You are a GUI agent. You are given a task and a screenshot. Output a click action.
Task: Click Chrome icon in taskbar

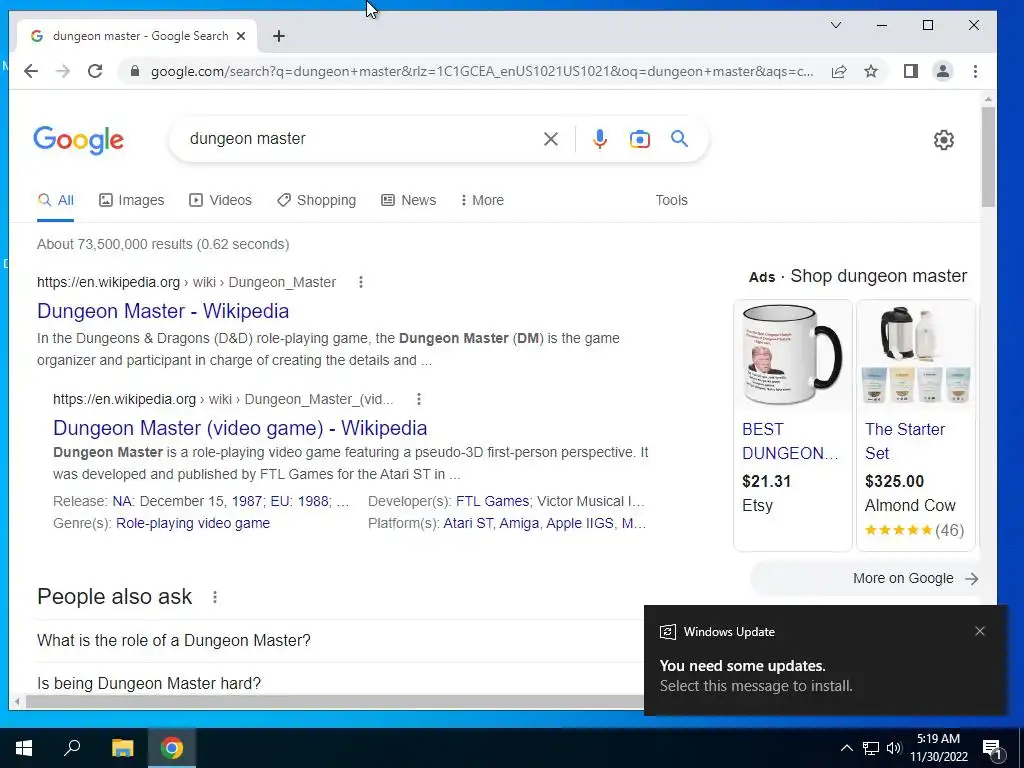coord(172,748)
